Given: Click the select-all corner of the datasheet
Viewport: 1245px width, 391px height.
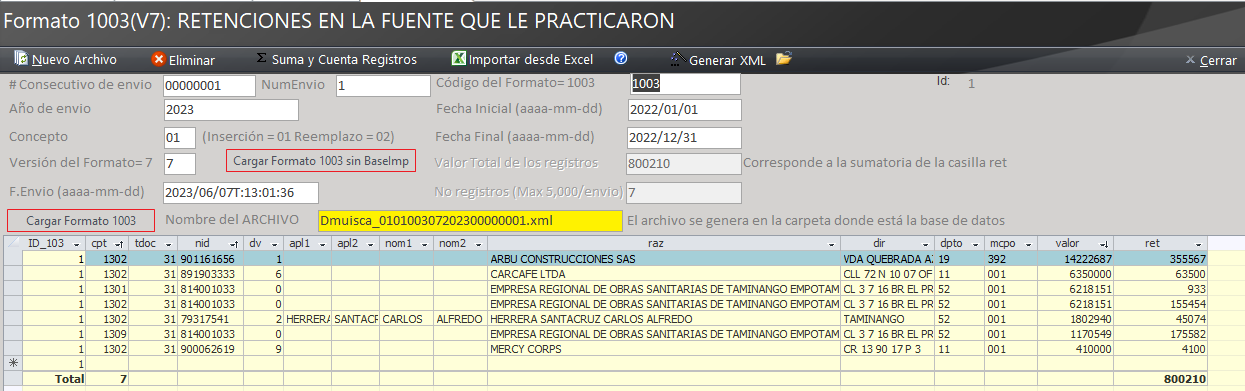Looking at the screenshot, I should [x=12, y=244].
